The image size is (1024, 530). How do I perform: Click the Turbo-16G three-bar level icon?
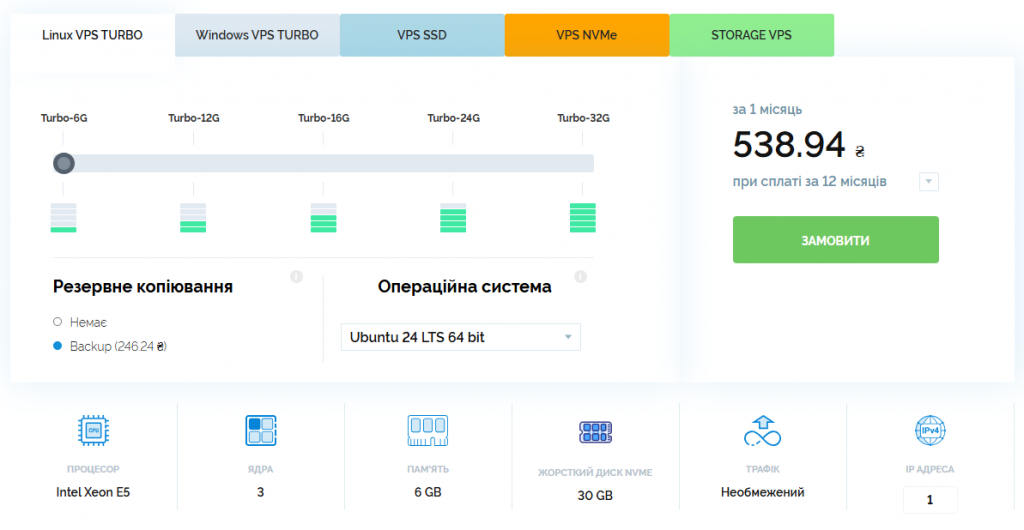click(323, 218)
